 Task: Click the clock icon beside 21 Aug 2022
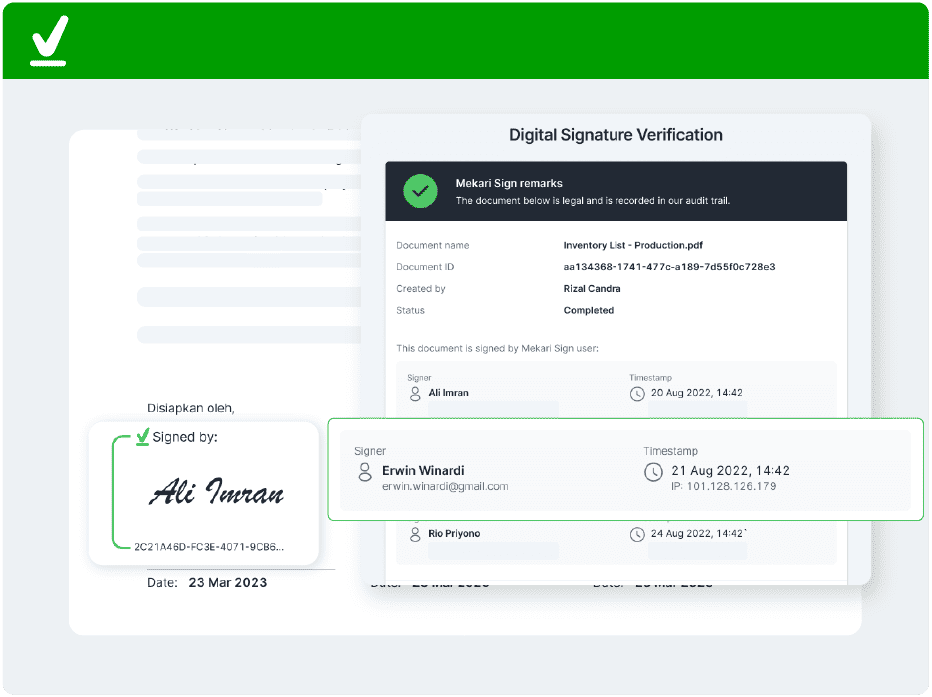(x=653, y=472)
